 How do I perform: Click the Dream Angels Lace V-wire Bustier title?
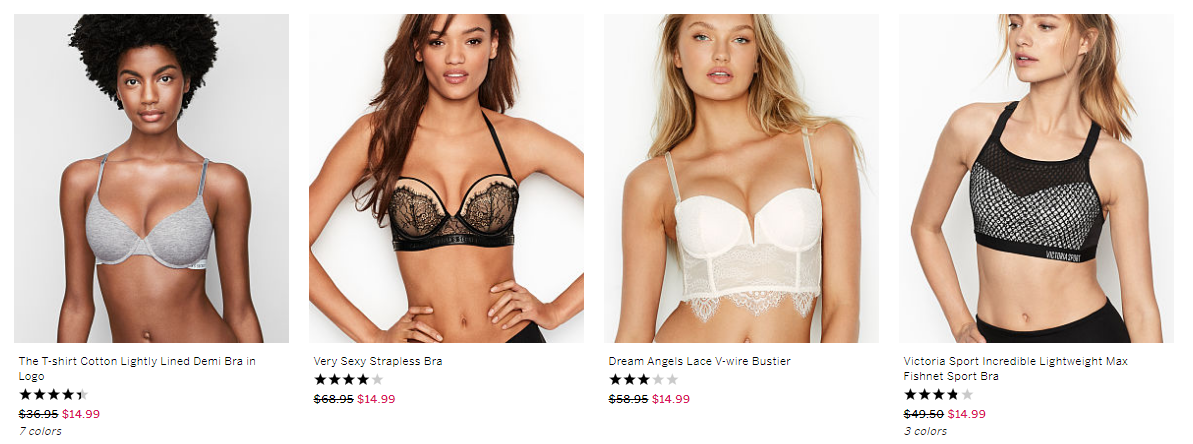(x=699, y=361)
